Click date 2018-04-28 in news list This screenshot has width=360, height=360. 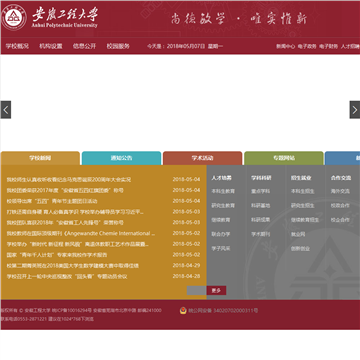pos(186,276)
